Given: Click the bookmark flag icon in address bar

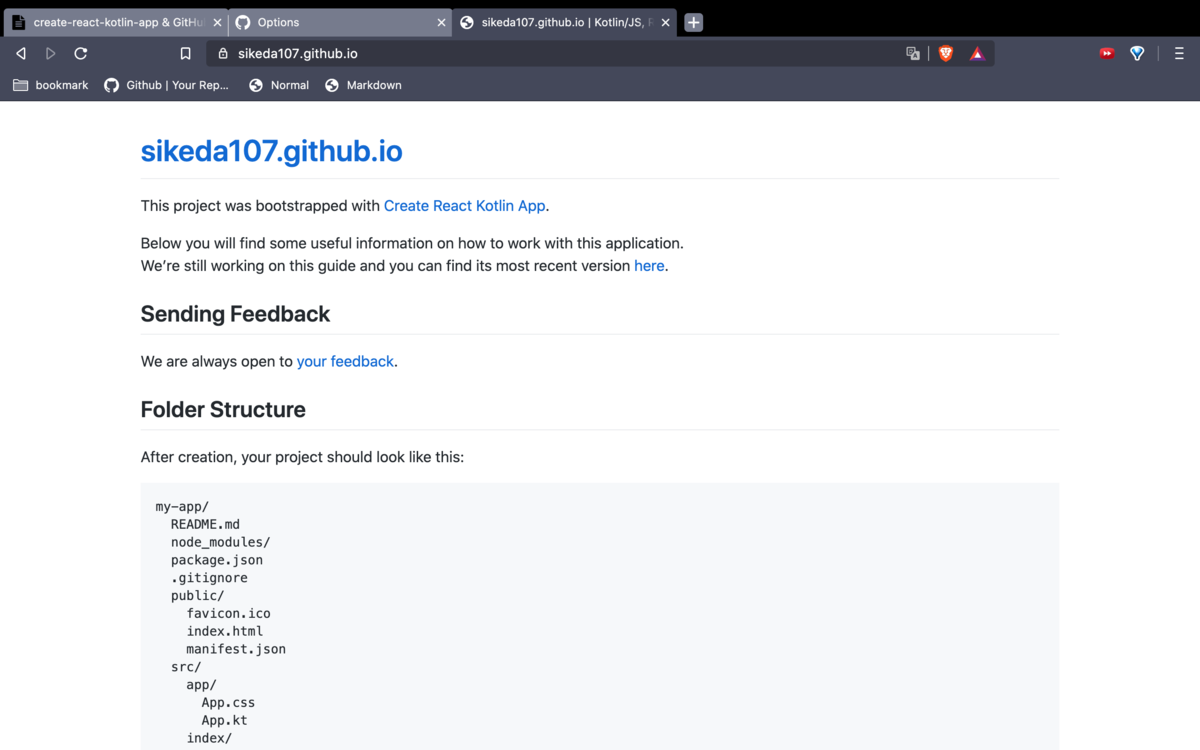Looking at the screenshot, I should click(185, 53).
